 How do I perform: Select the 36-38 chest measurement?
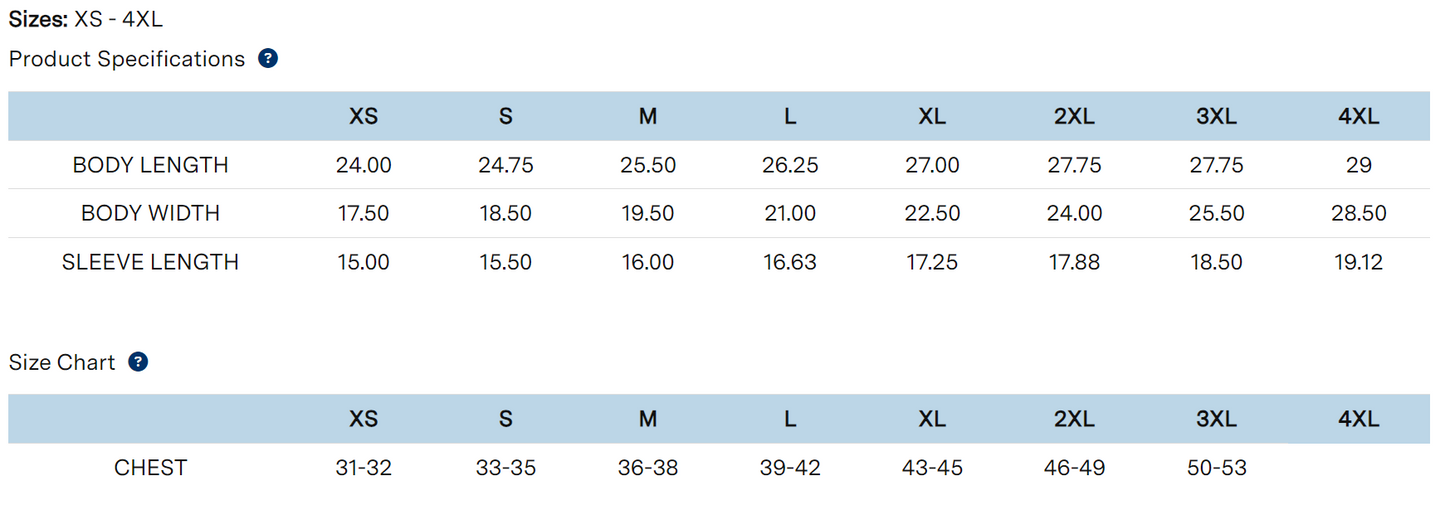tap(648, 467)
